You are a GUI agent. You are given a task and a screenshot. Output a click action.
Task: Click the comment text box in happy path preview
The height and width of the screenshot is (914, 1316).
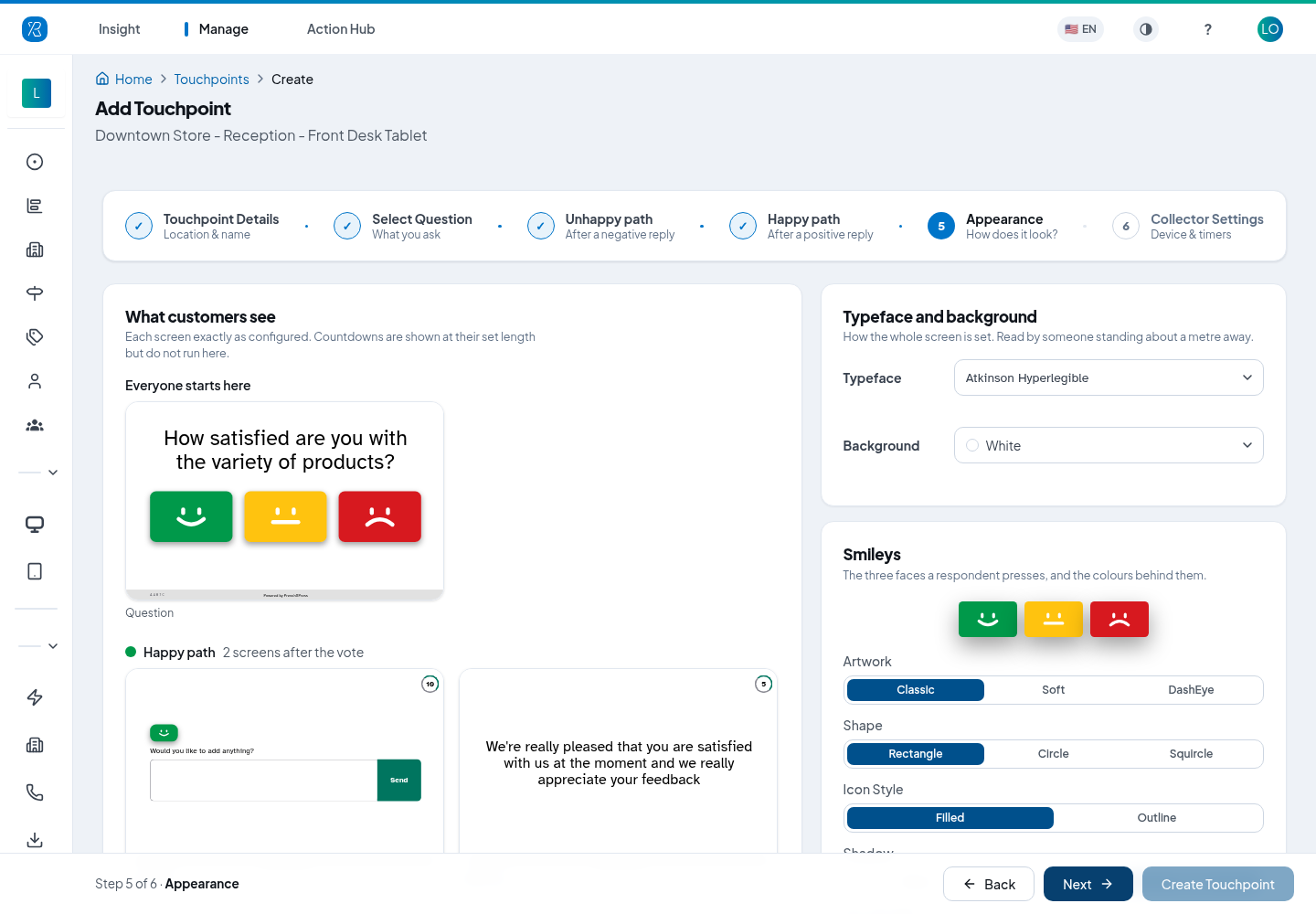pos(263,781)
